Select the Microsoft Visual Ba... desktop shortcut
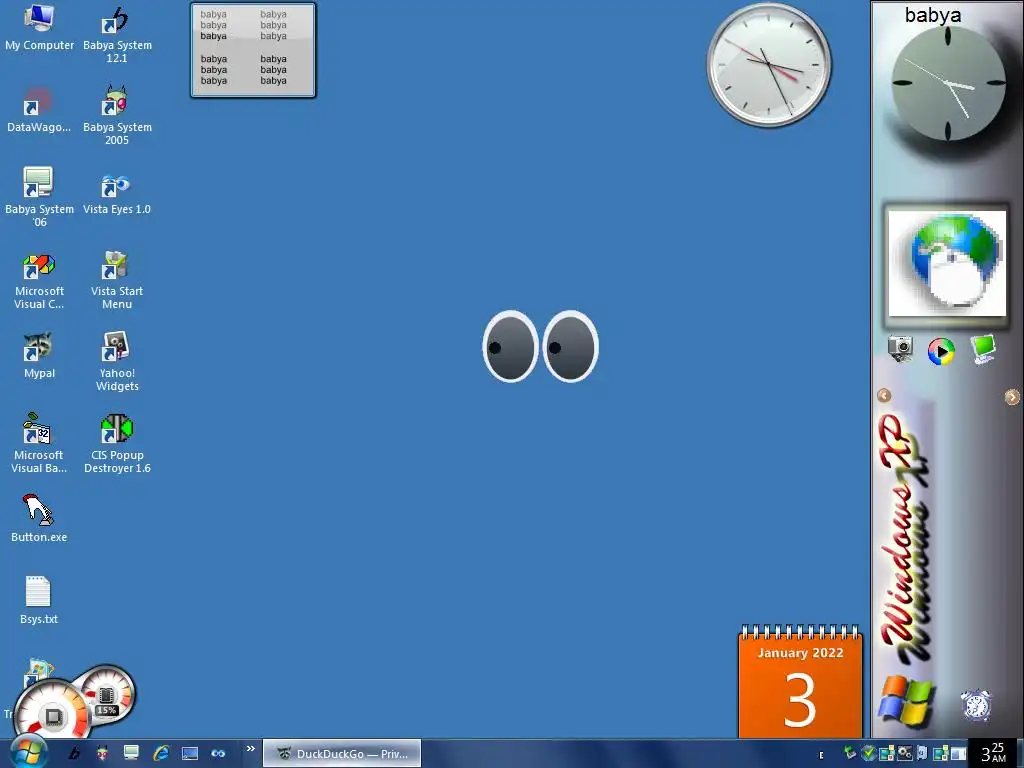1024x768 pixels. point(39,443)
